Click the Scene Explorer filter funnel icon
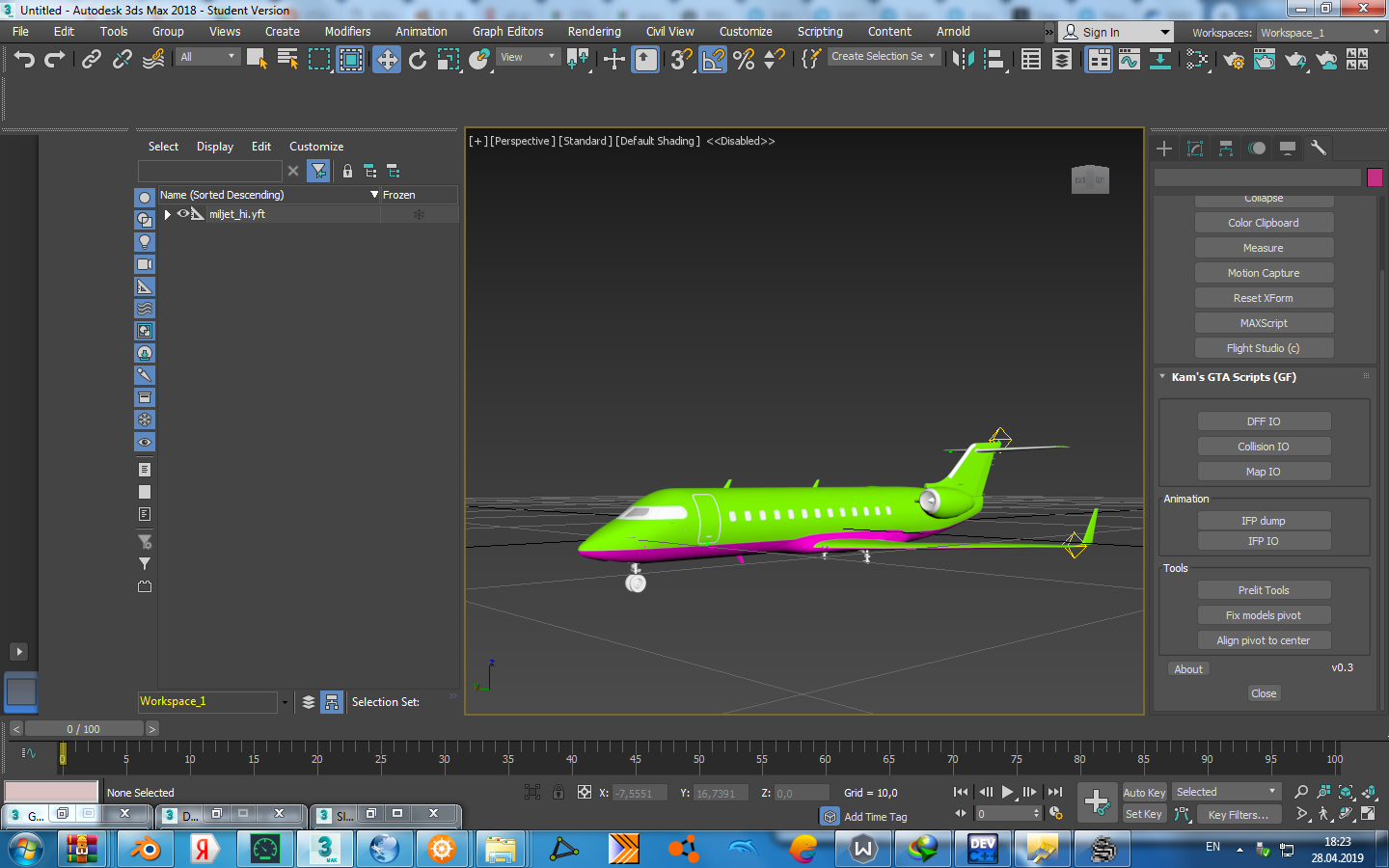Screen dimensions: 1389x868 (x=318, y=171)
